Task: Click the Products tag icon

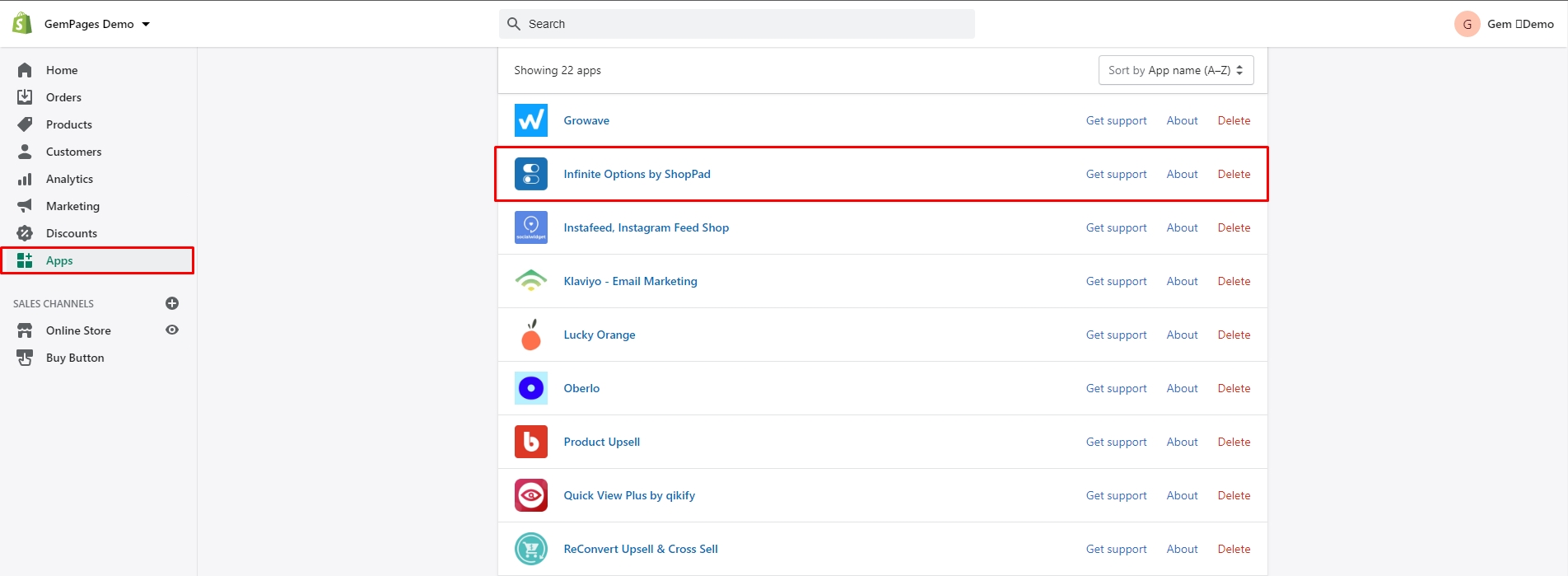Action: click(x=25, y=124)
